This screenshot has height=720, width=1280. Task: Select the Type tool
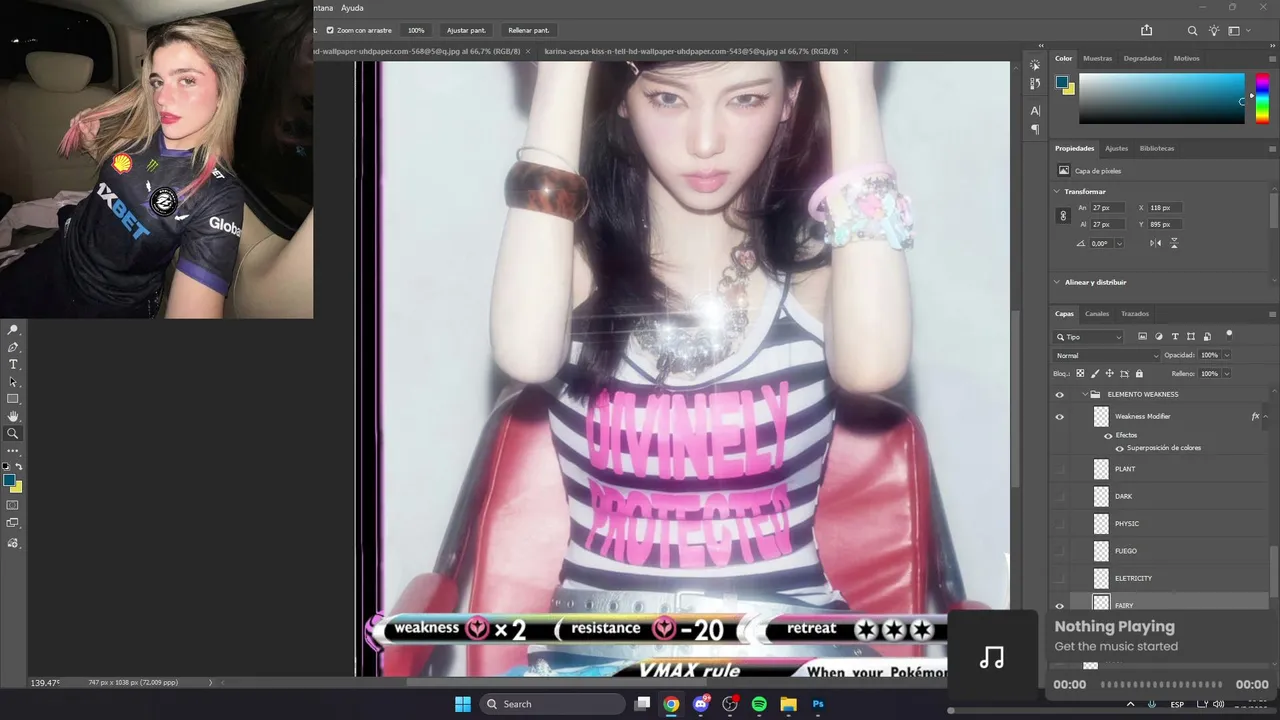point(13,364)
